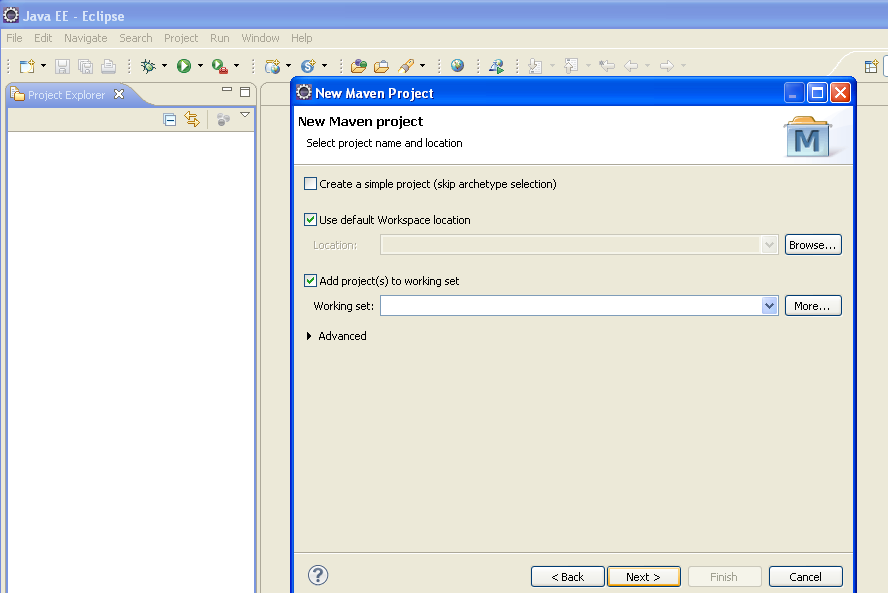Launch Debug with the bug icon
Screen dimensions: 892x597
click(148, 66)
